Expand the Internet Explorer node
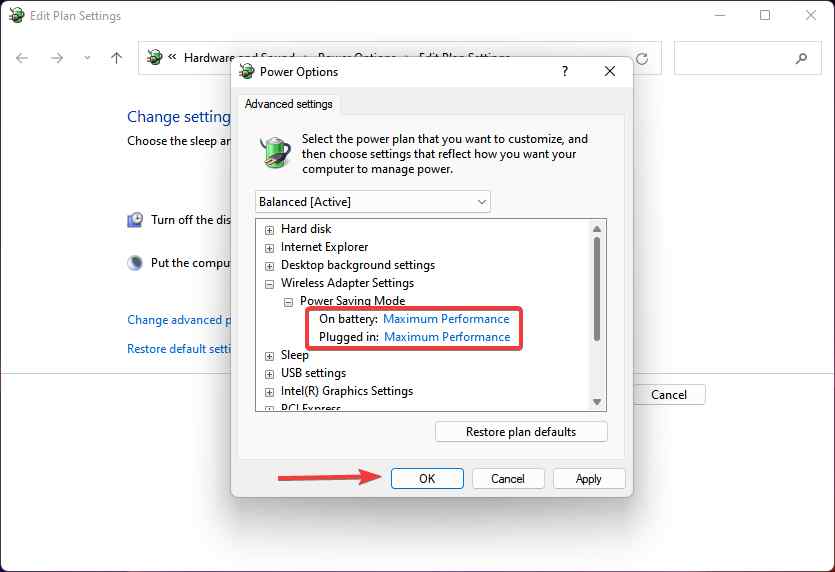 pyautogui.click(x=269, y=248)
